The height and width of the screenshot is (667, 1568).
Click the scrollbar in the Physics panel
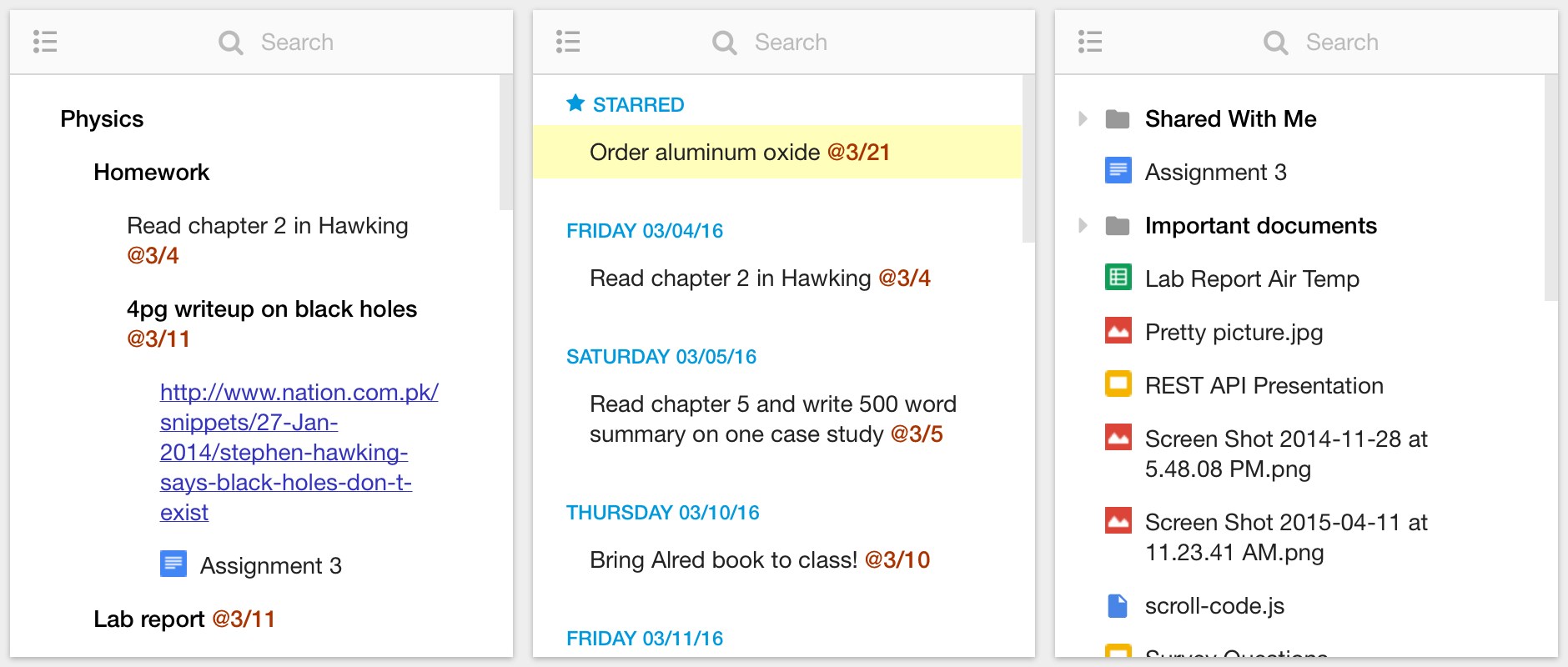pos(505,143)
